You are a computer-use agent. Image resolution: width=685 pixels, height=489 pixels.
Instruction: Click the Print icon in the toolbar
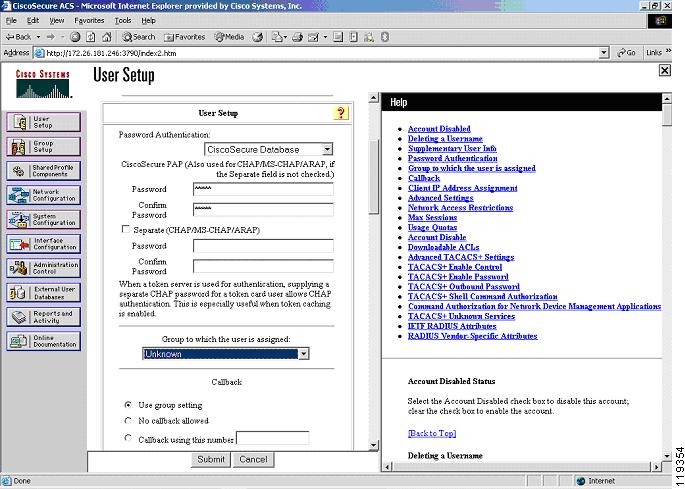298,37
